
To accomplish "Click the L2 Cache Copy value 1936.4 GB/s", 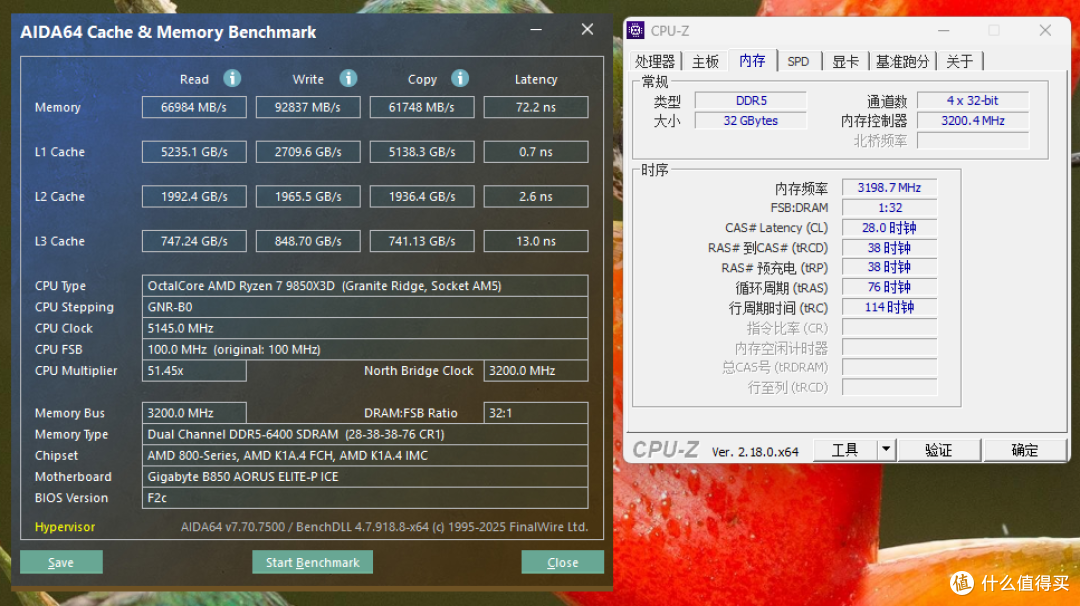I will click(x=422, y=197).
